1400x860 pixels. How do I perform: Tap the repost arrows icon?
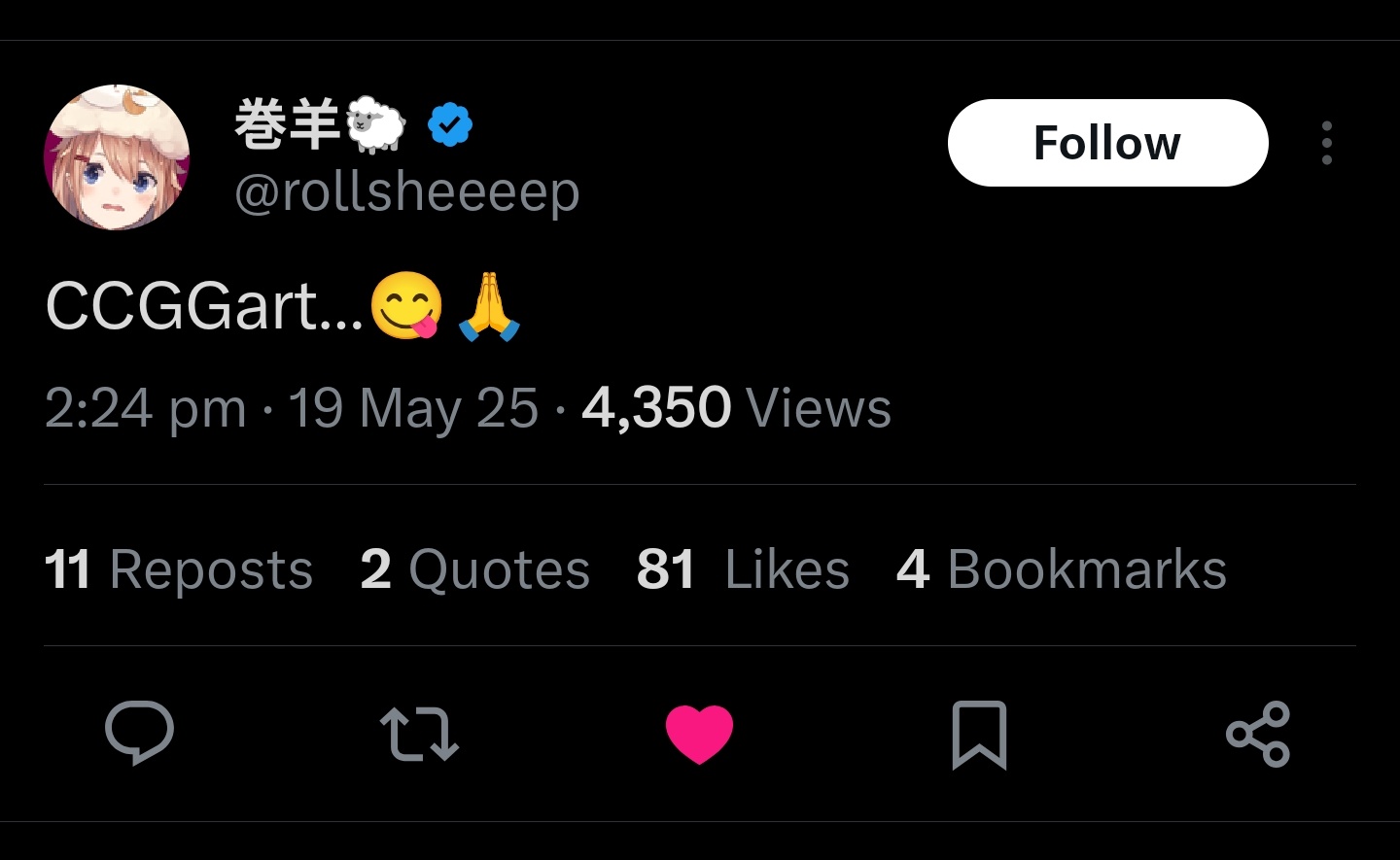[x=419, y=734]
